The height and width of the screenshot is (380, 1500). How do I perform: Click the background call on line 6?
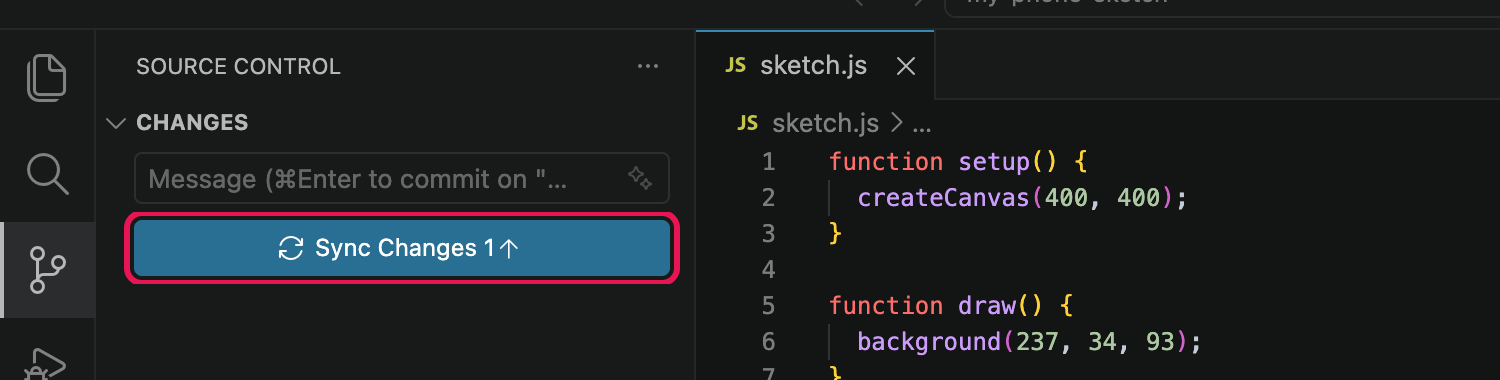tap(929, 341)
